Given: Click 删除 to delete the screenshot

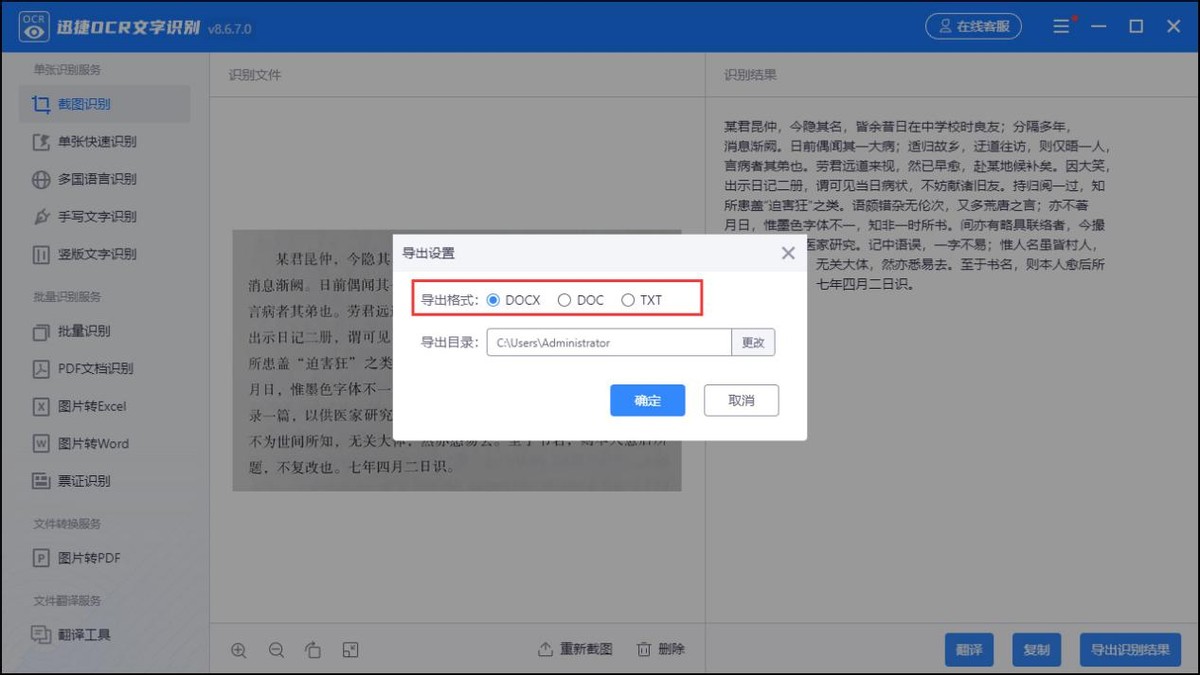Looking at the screenshot, I should pos(659,649).
